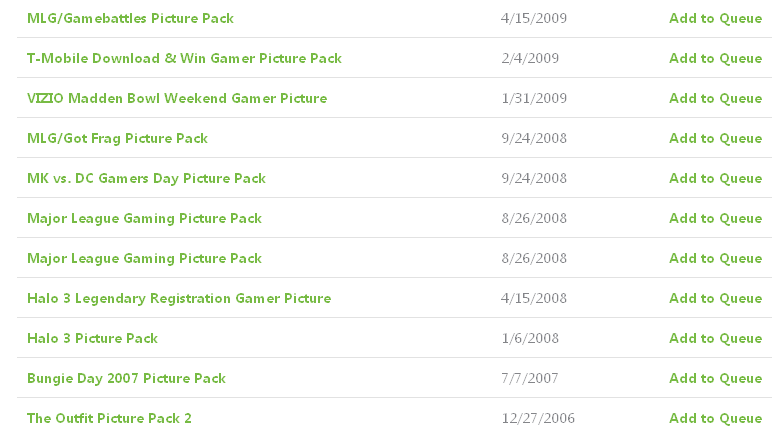Screen dimensions: 778x432
Task: Add Halo 3 Legendary Registration picture to queue
Action: coord(715,298)
